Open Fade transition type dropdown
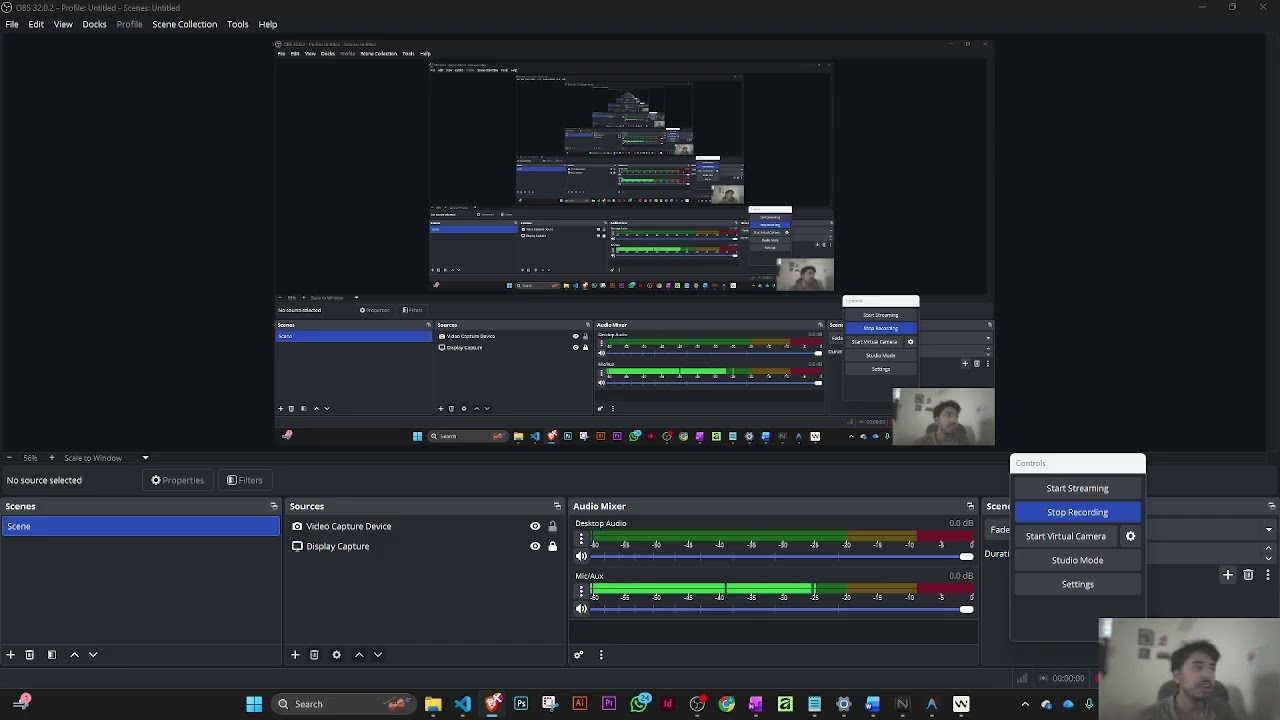The width and height of the screenshot is (1280, 720). tap(1269, 530)
